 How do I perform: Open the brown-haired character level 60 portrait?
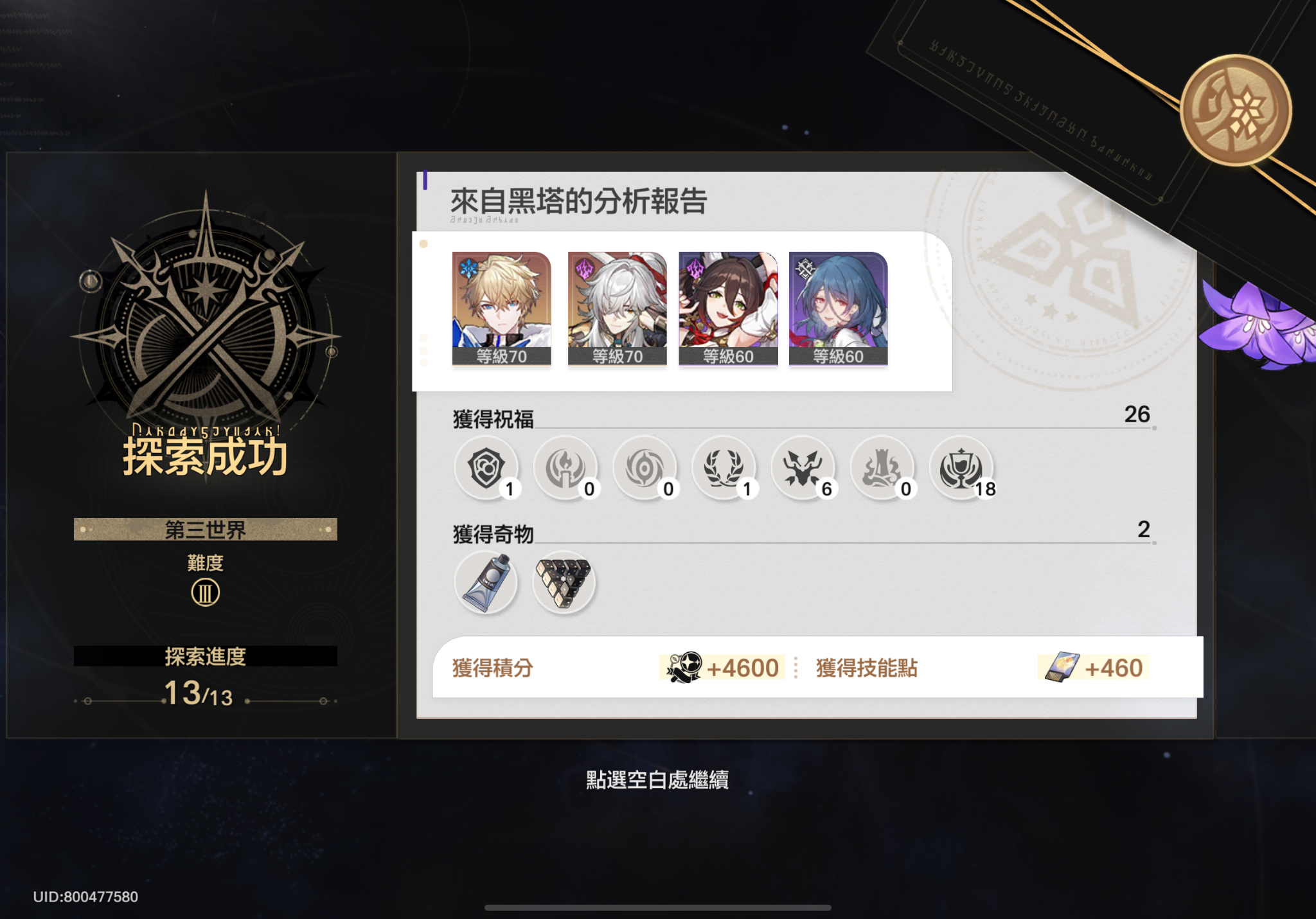click(x=728, y=308)
